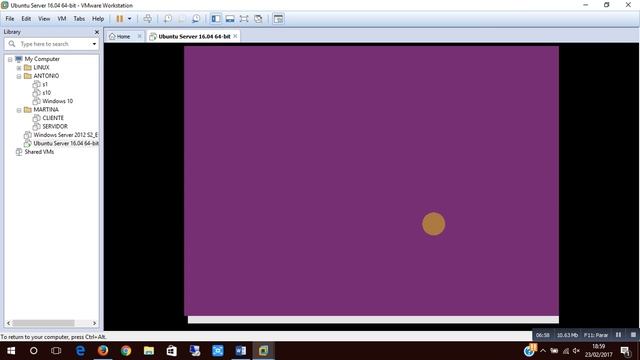Toggle the thumbnail bar view
Screen dimensions: 640x360
pos(230,19)
